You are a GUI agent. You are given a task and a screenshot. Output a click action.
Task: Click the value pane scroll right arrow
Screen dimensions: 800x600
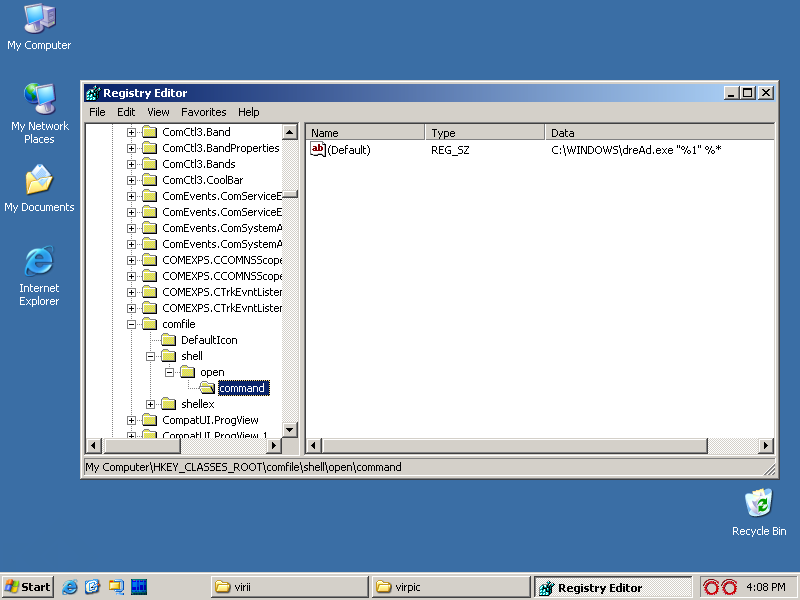(x=765, y=446)
